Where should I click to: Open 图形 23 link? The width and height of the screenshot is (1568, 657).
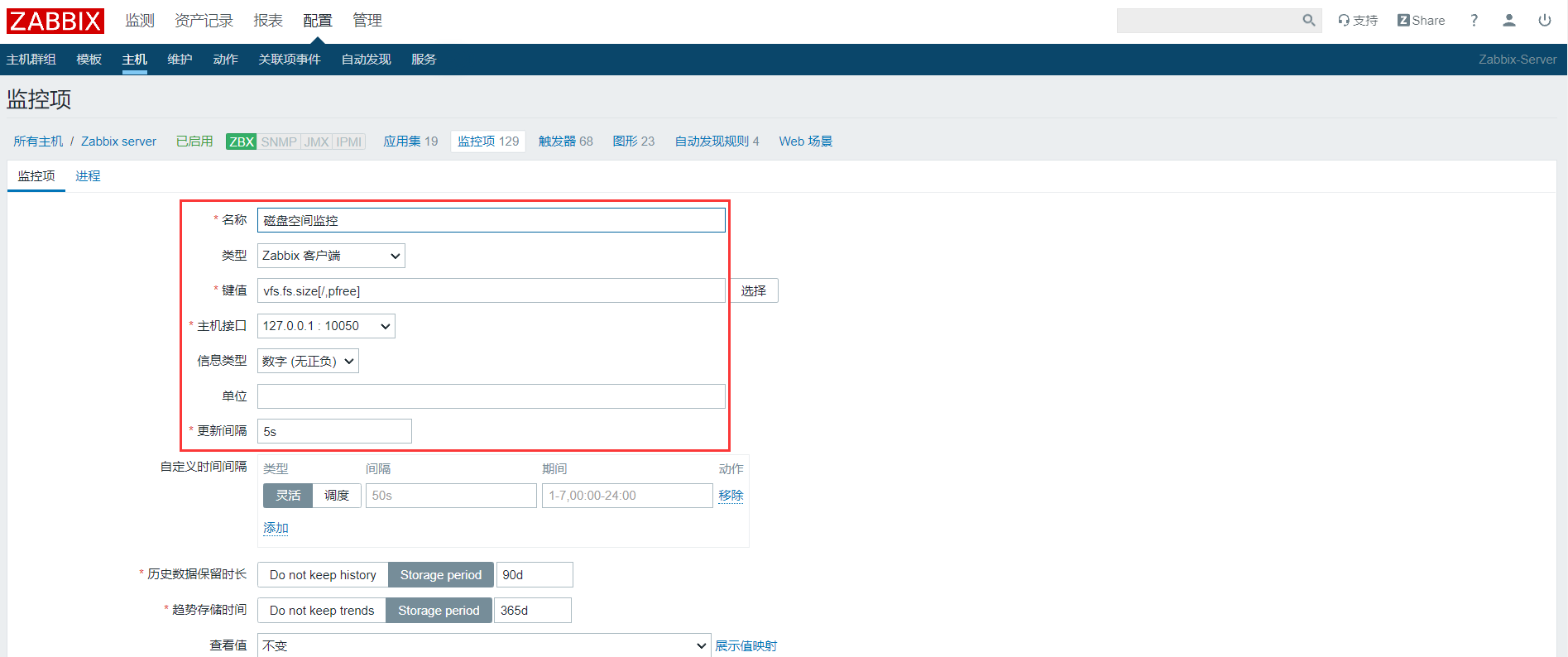[x=634, y=141]
